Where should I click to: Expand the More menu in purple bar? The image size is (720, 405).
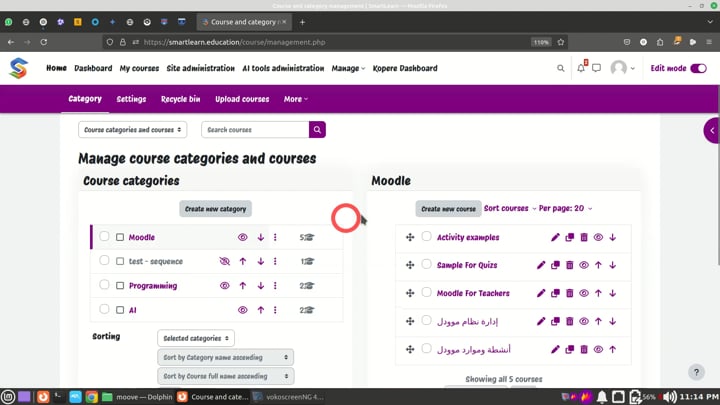(x=296, y=99)
